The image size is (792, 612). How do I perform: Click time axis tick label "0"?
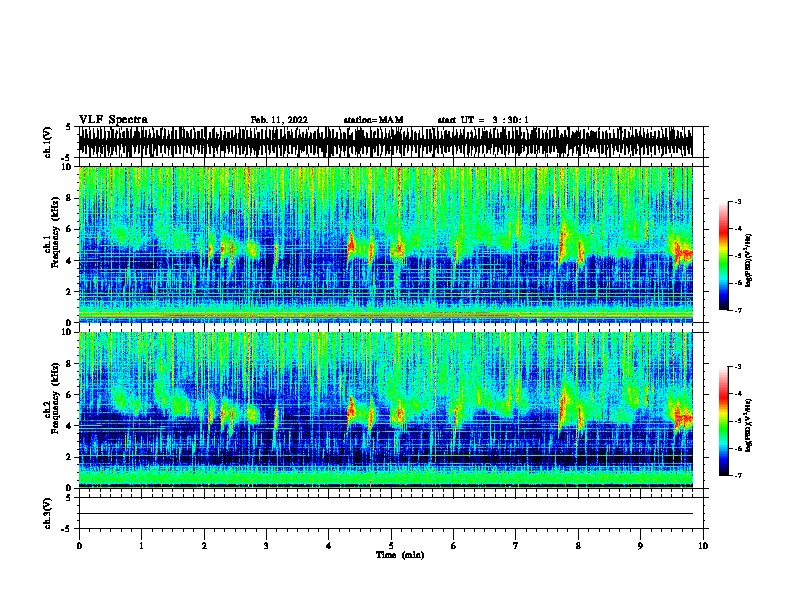[79, 546]
